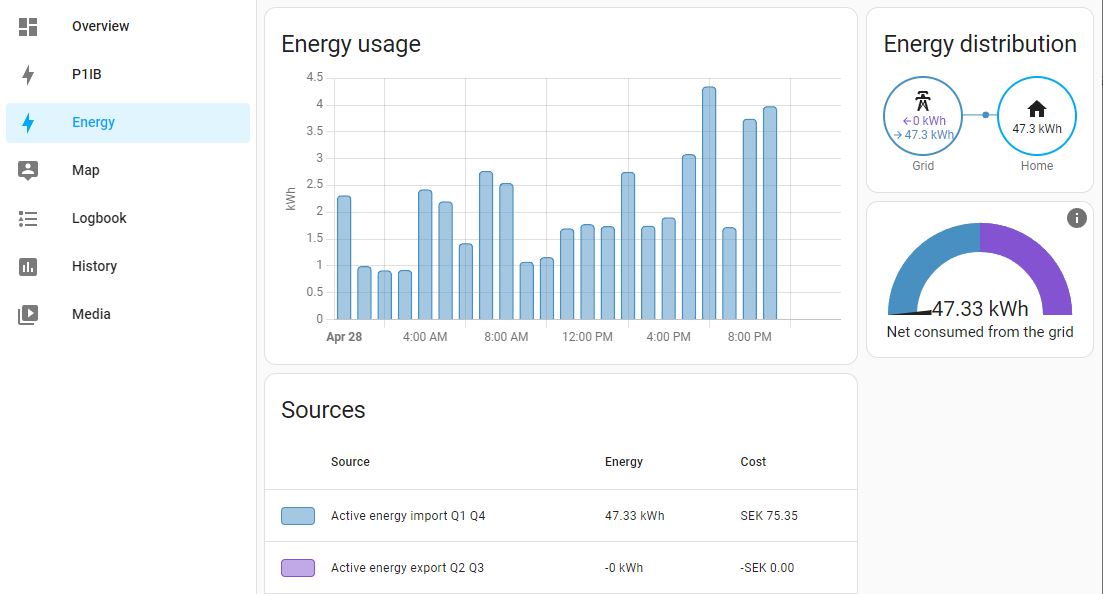
Task: Show info for net consumption gauge
Action: point(1076,218)
